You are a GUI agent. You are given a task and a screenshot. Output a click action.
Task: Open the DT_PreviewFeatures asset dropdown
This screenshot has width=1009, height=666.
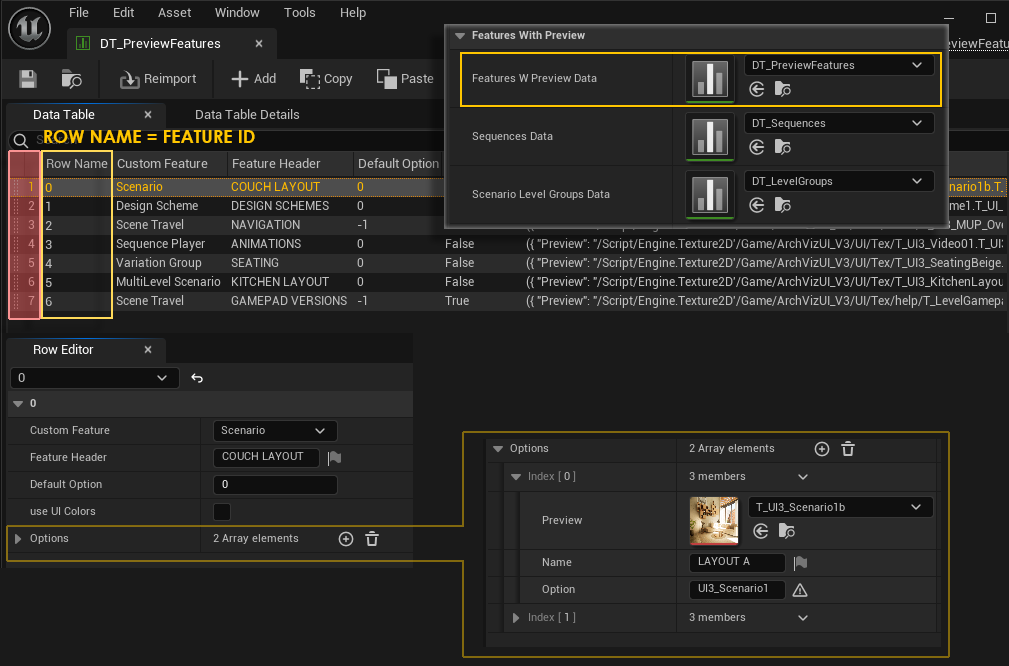pos(839,65)
